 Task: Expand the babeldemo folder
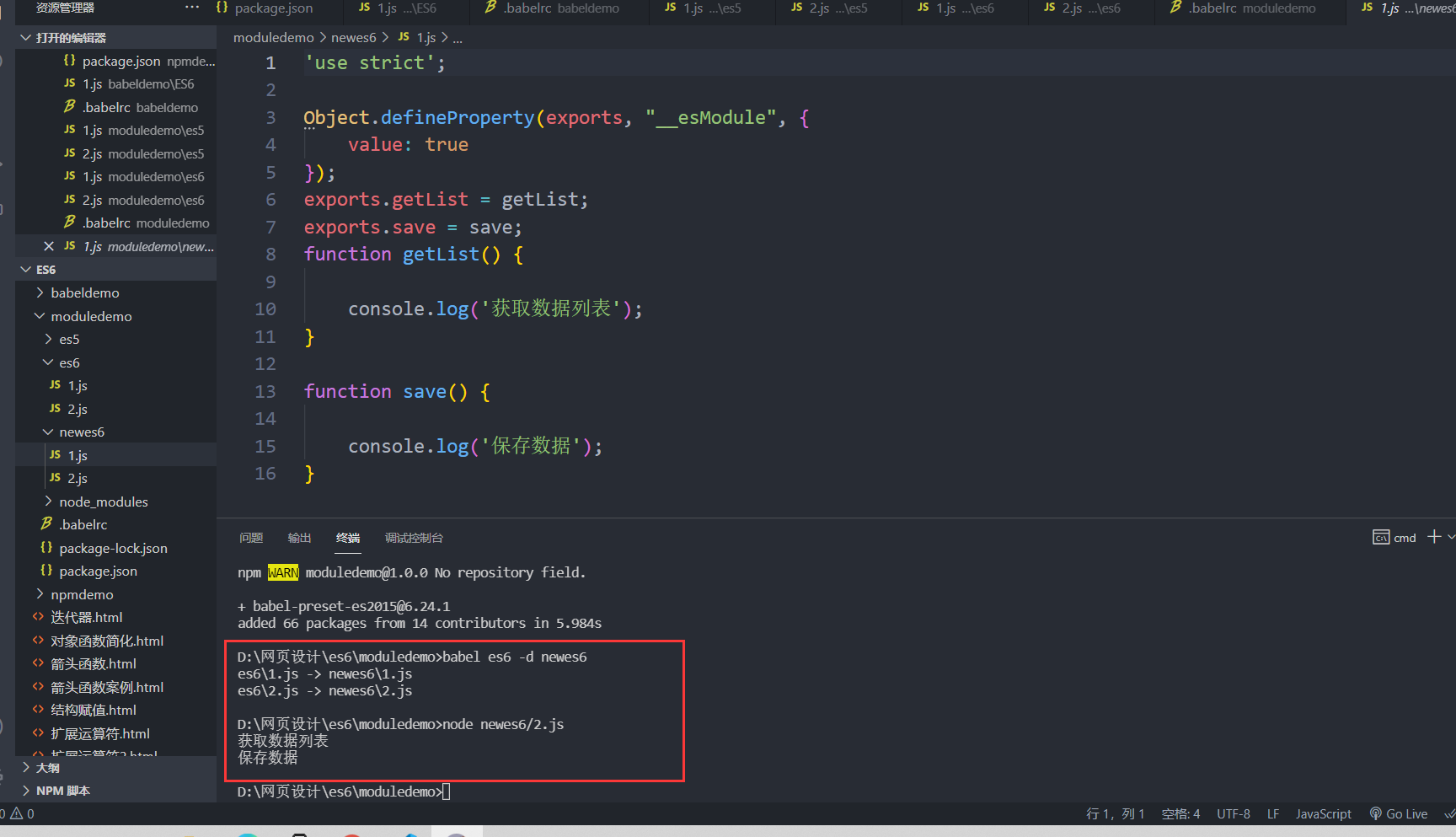pyautogui.click(x=115, y=292)
